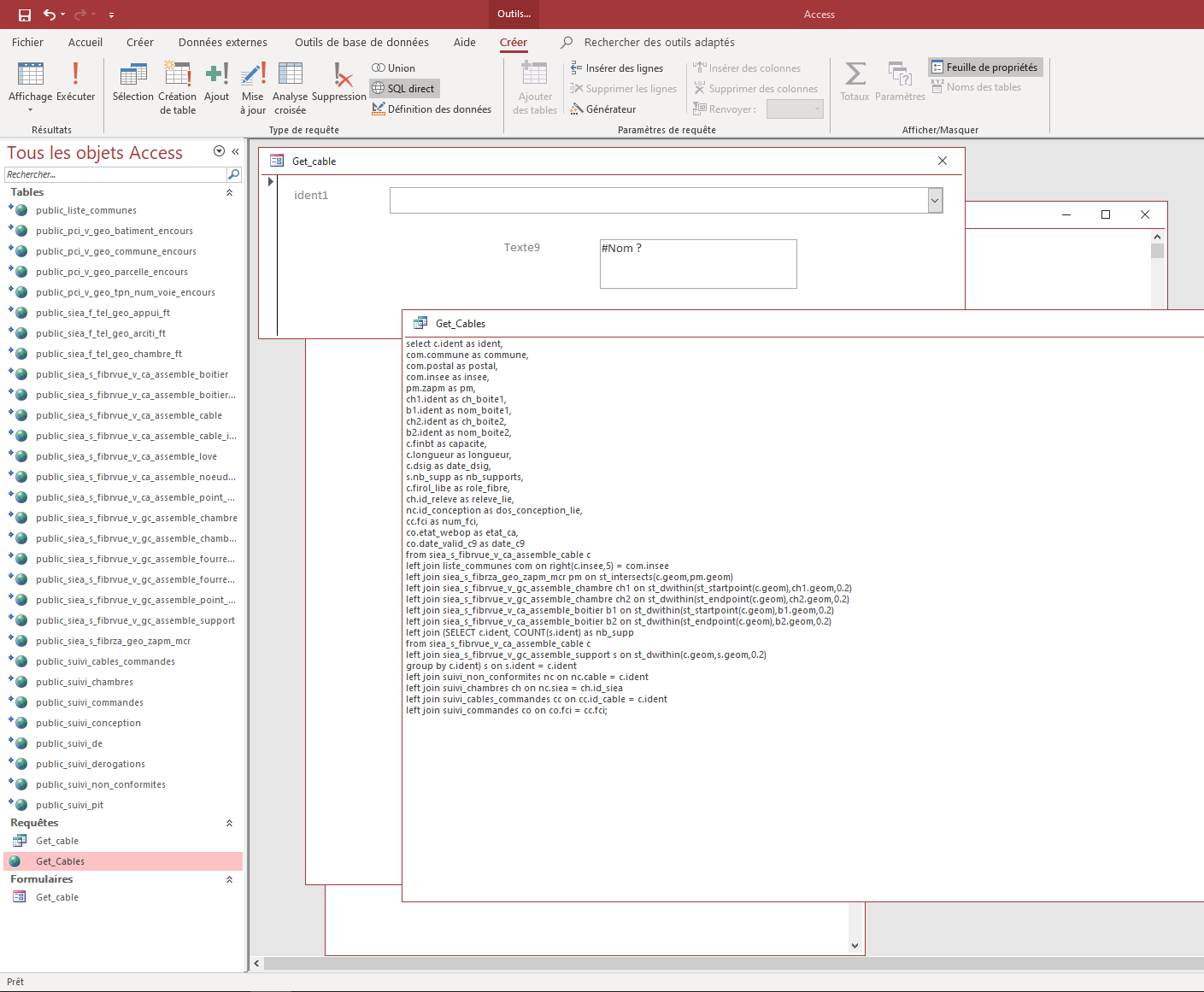This screenshot has width=1204, height=992.
Task: Select the Union query option
Action: point(394,68)
